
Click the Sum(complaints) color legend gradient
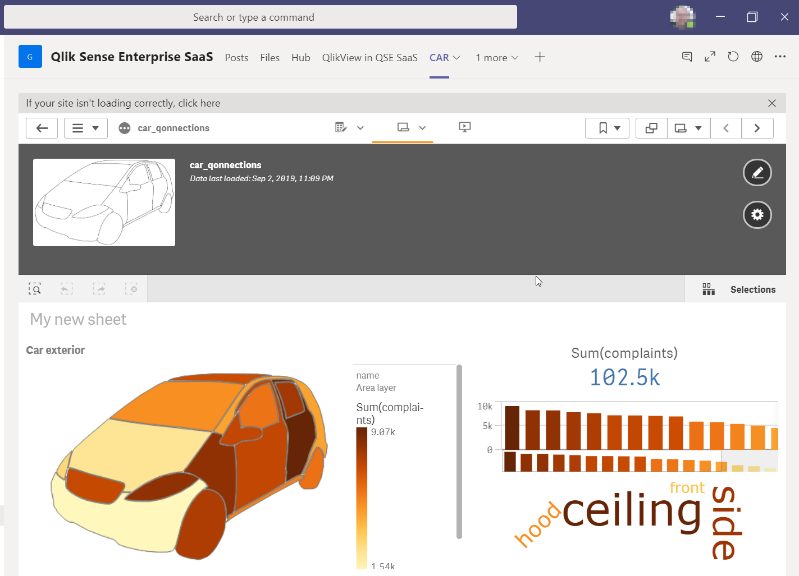(361, 498)
